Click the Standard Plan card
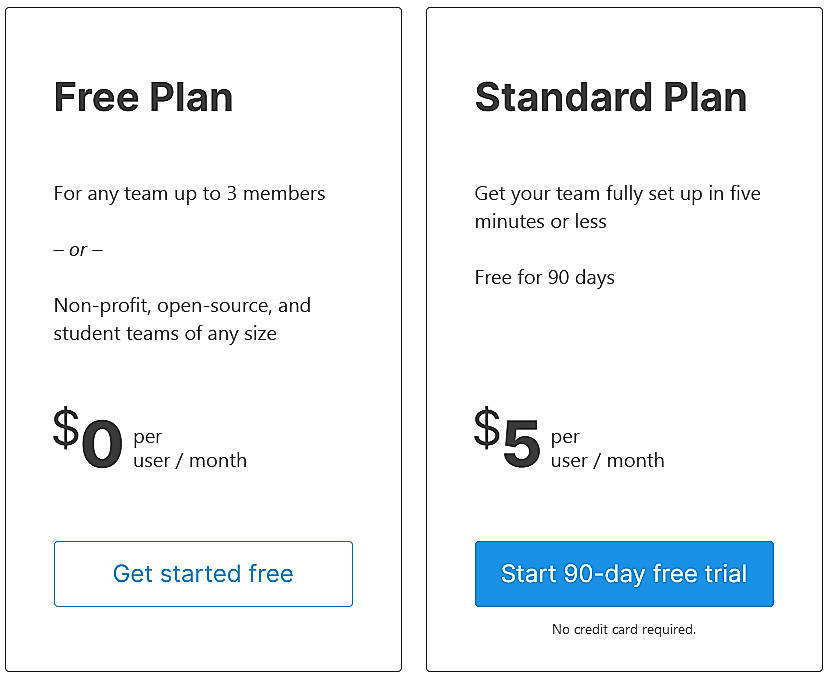Viewport: 828px width, 679px height. (x=624, y=340)
